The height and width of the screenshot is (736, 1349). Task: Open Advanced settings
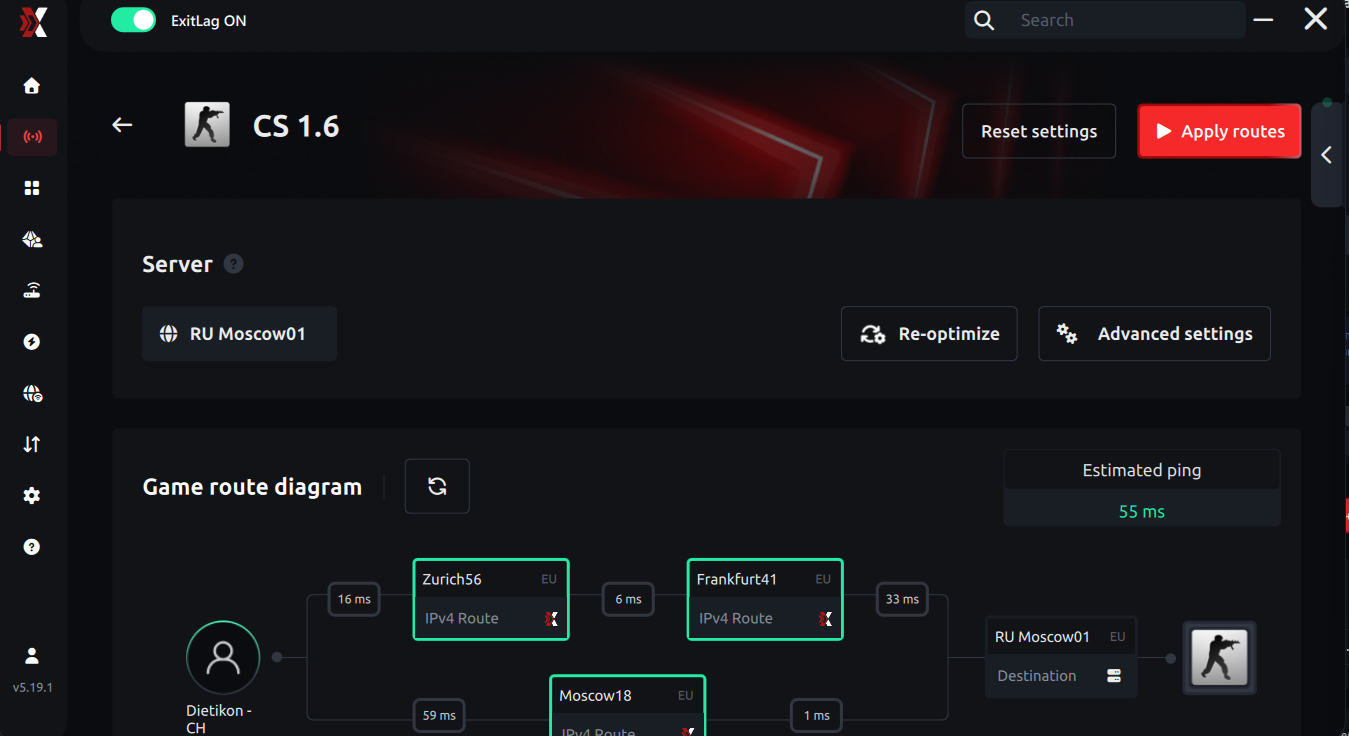pyautogui.click(x=1154, y=334)
